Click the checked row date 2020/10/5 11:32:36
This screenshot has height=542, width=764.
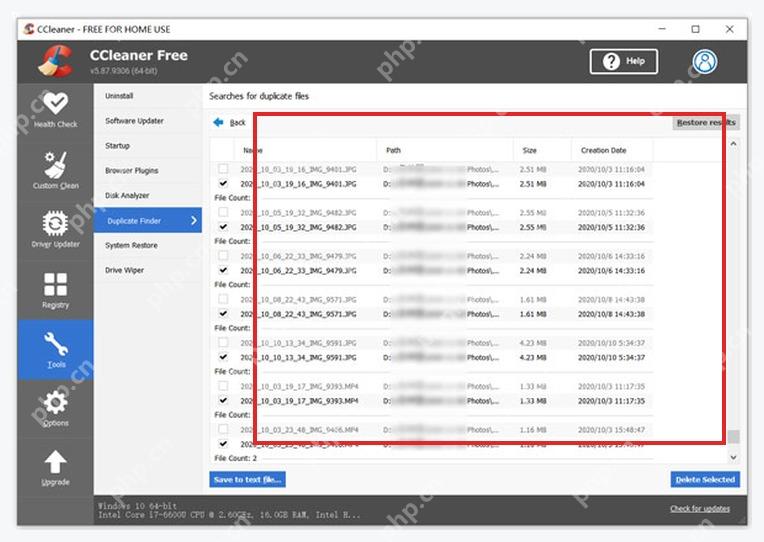[x=611, y=227]
